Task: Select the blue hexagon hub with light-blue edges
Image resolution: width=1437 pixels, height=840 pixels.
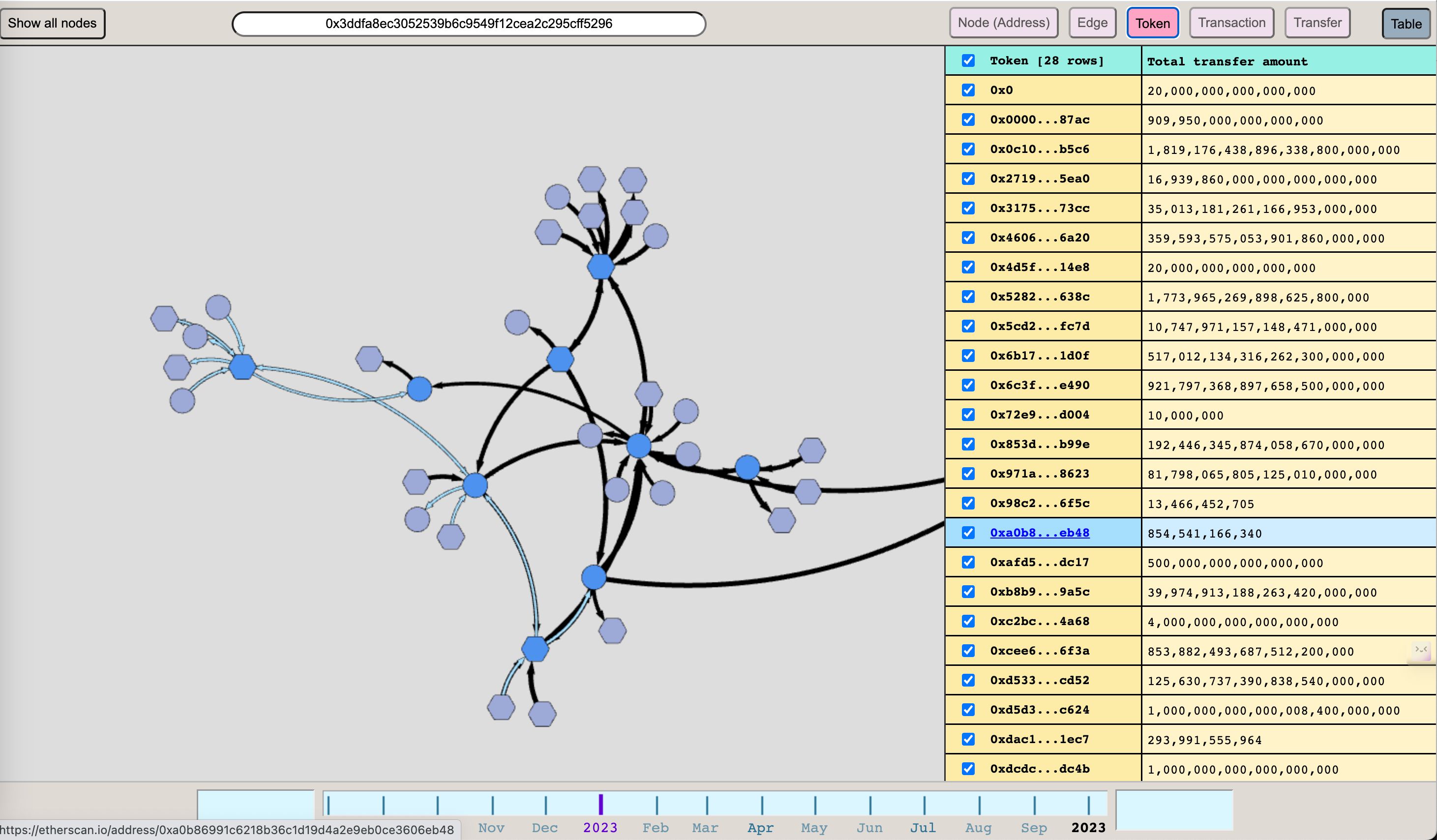Action: pos(242,367)
